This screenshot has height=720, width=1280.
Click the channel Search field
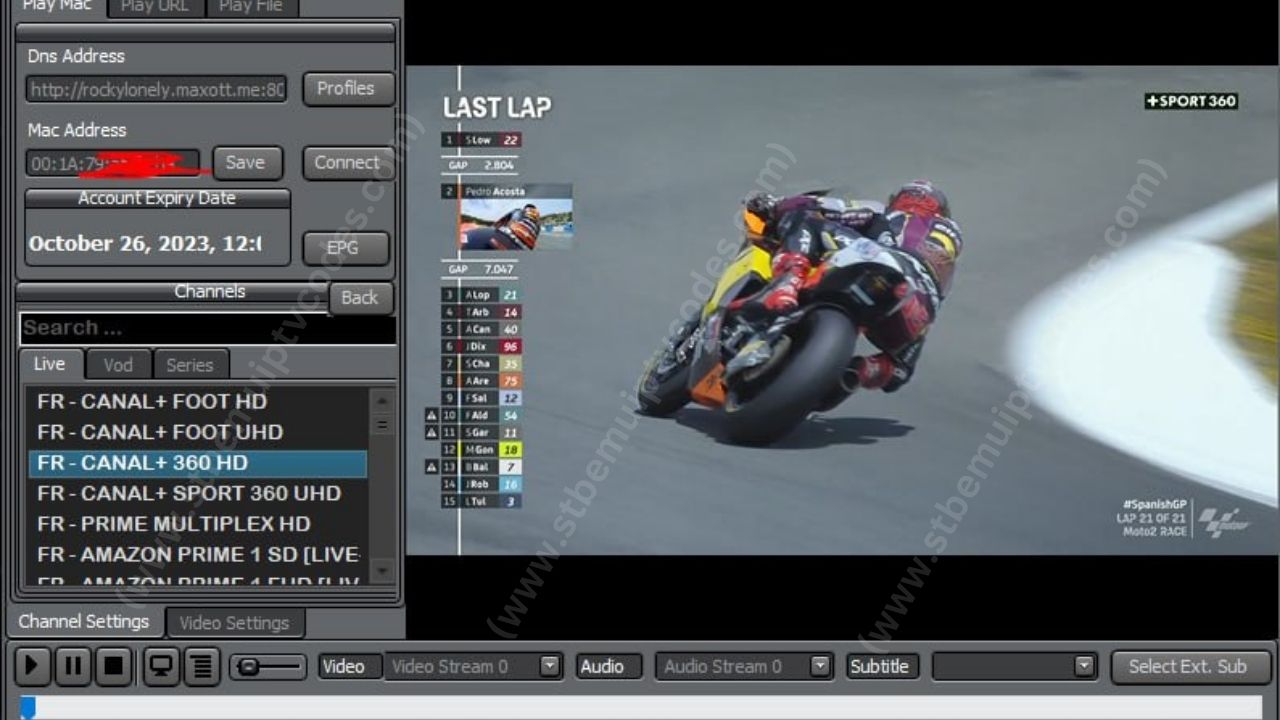point(208,328)
